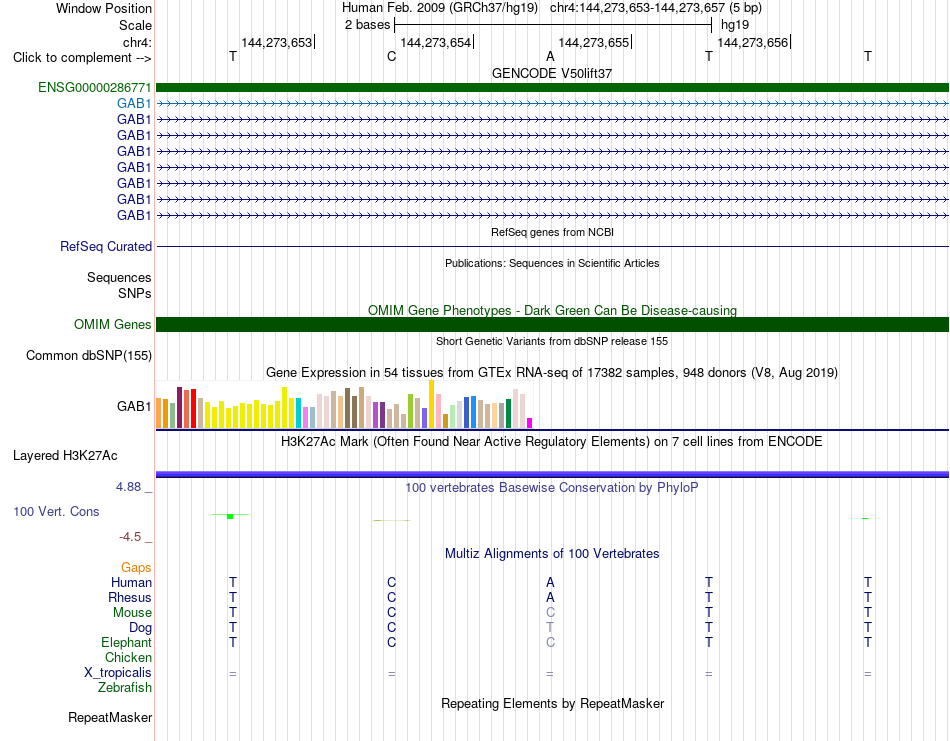Viewport: 950px width, 741px height.
Task: Click the Human Feb. 2009 (GRCh37/hg19) heading
Action: click(440, 8)
